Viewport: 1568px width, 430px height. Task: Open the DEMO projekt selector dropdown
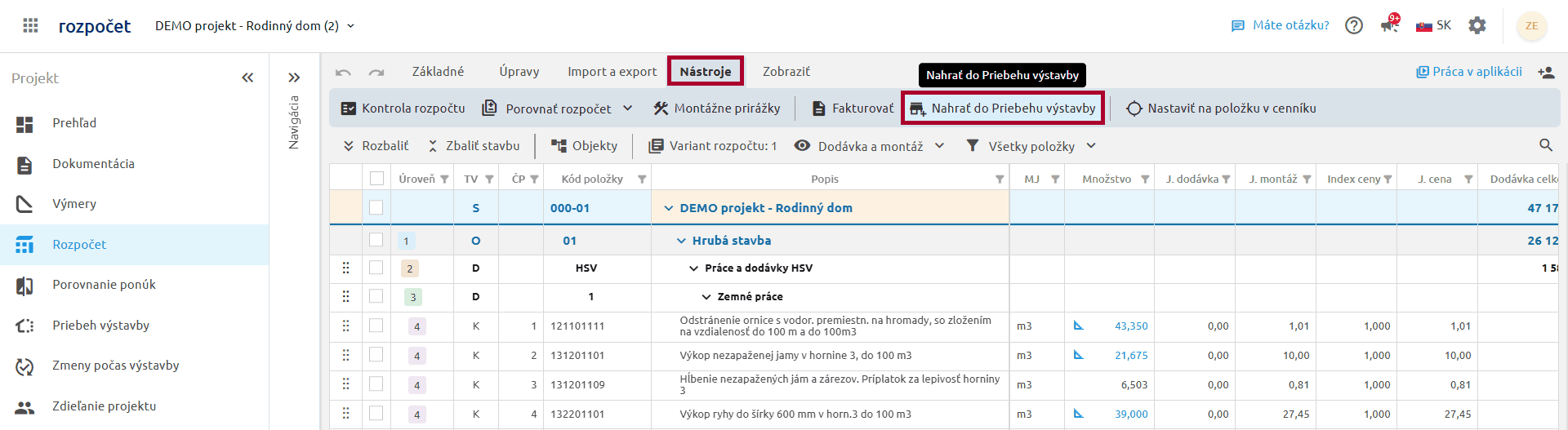pyautogui.click(x=255, y=26)
